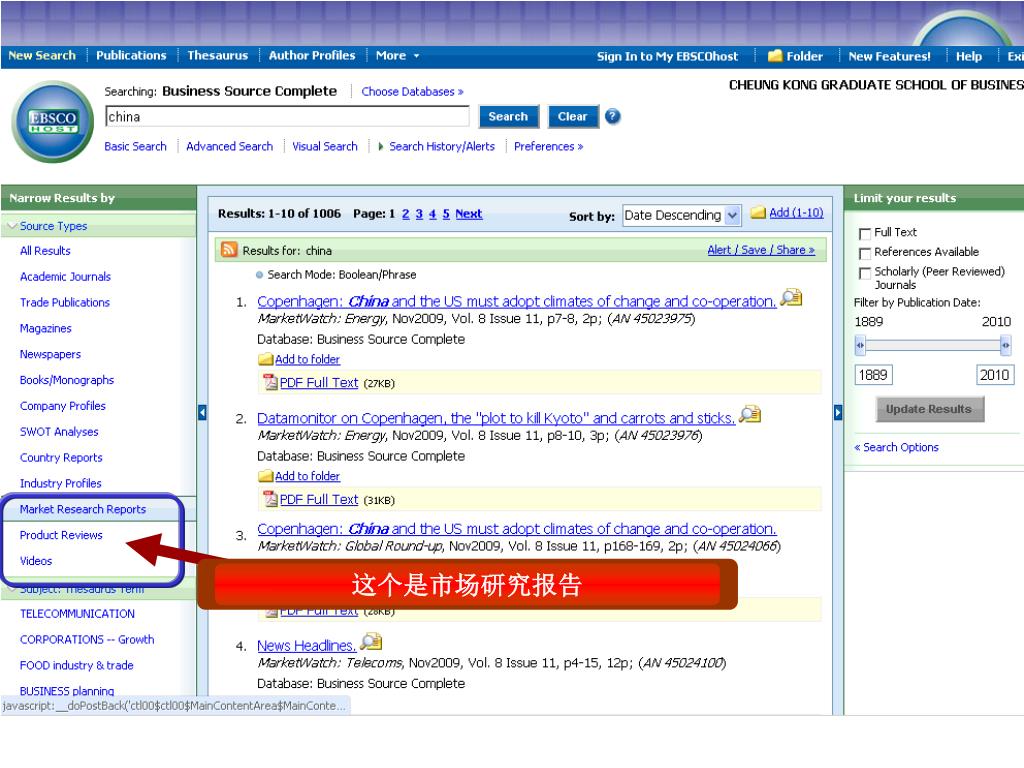The image size is (1024, 768).
Task: Go to results page 3
Action: [x=419, y=214]
